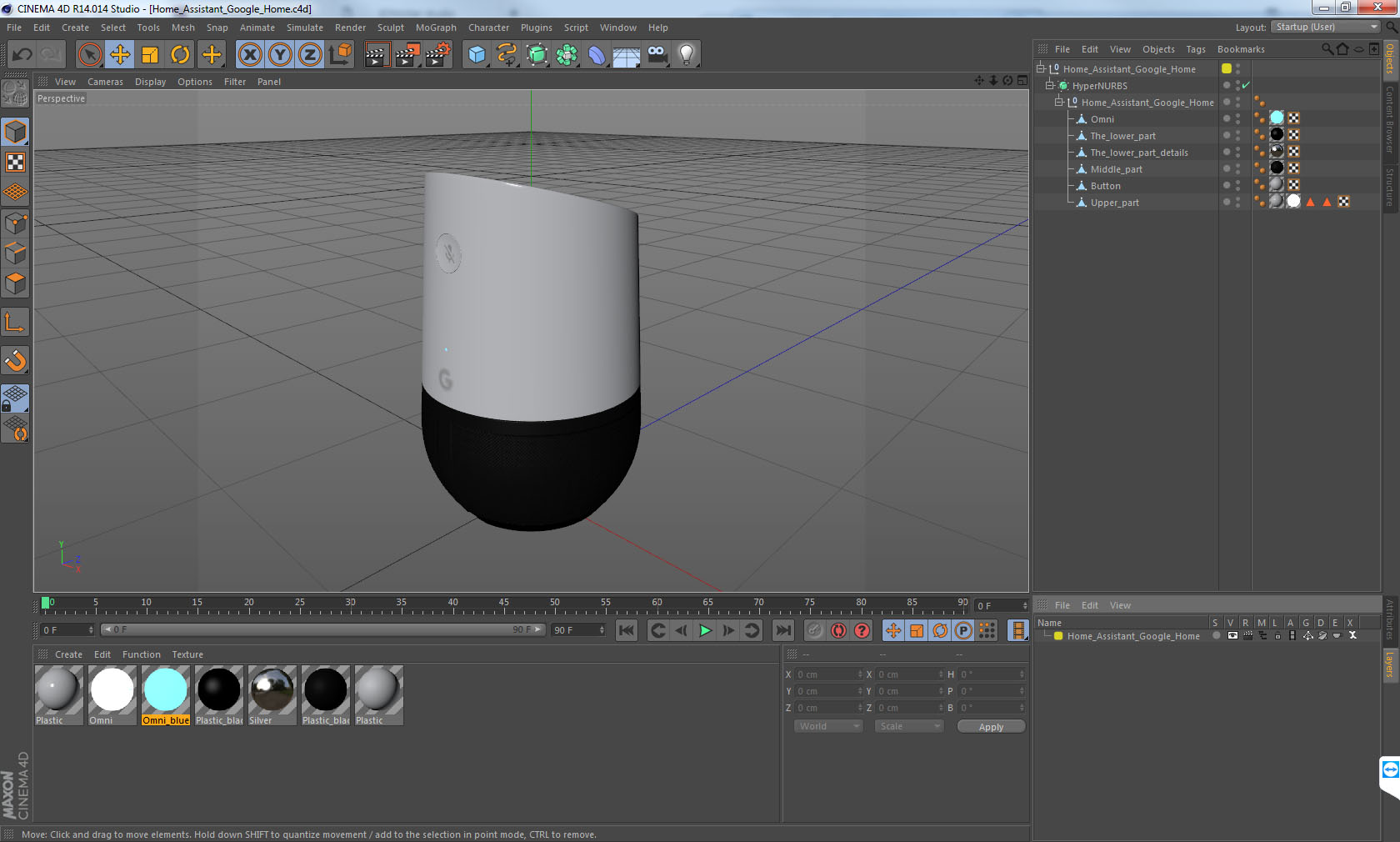Toggle the HyperNURBS enable checkmark
1400x842 pixels.
click(1246, 86)
